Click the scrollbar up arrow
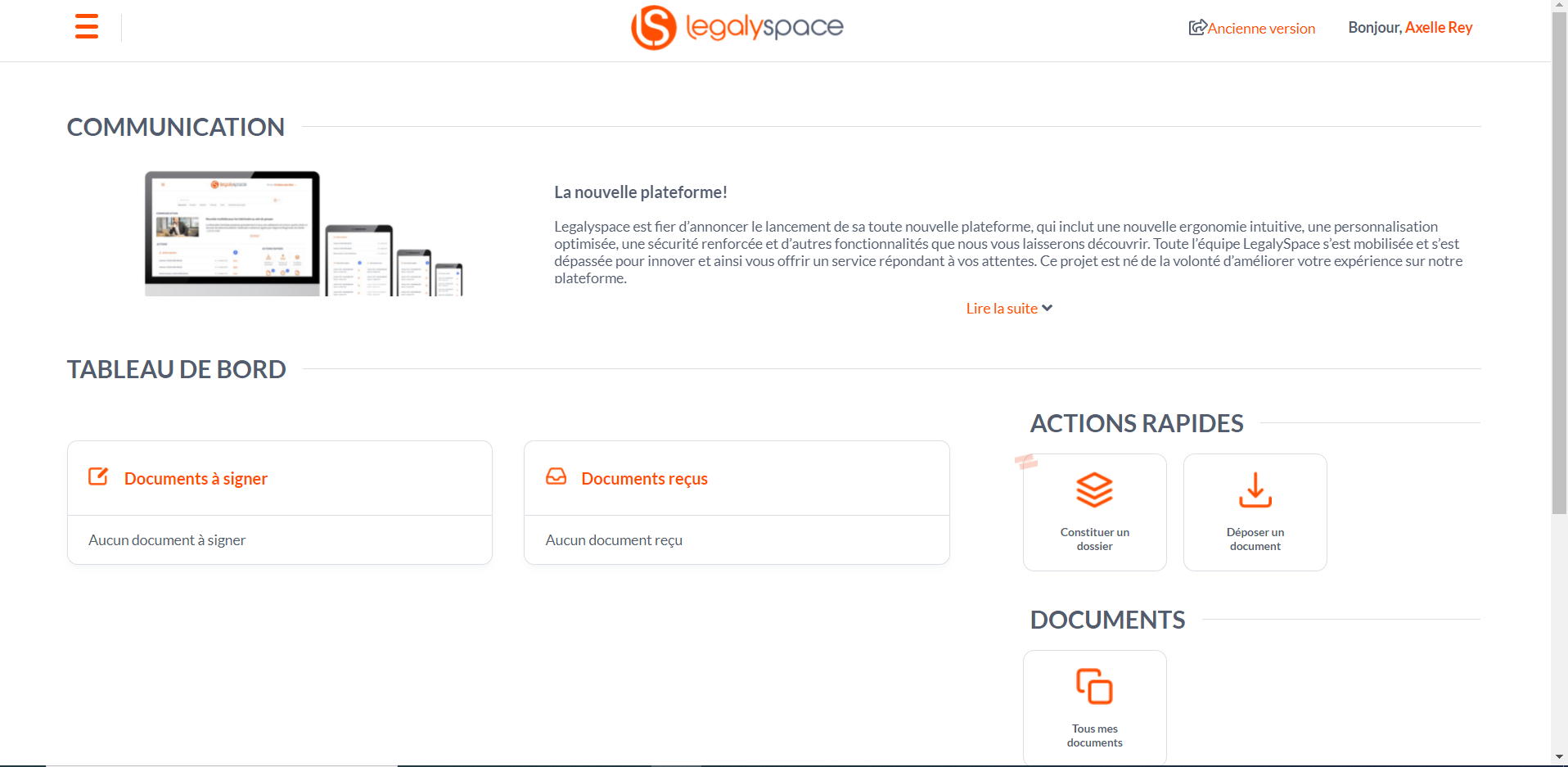Image resolution: width=1568 pixels, height=767 pixels. (x=1559, y=5)
